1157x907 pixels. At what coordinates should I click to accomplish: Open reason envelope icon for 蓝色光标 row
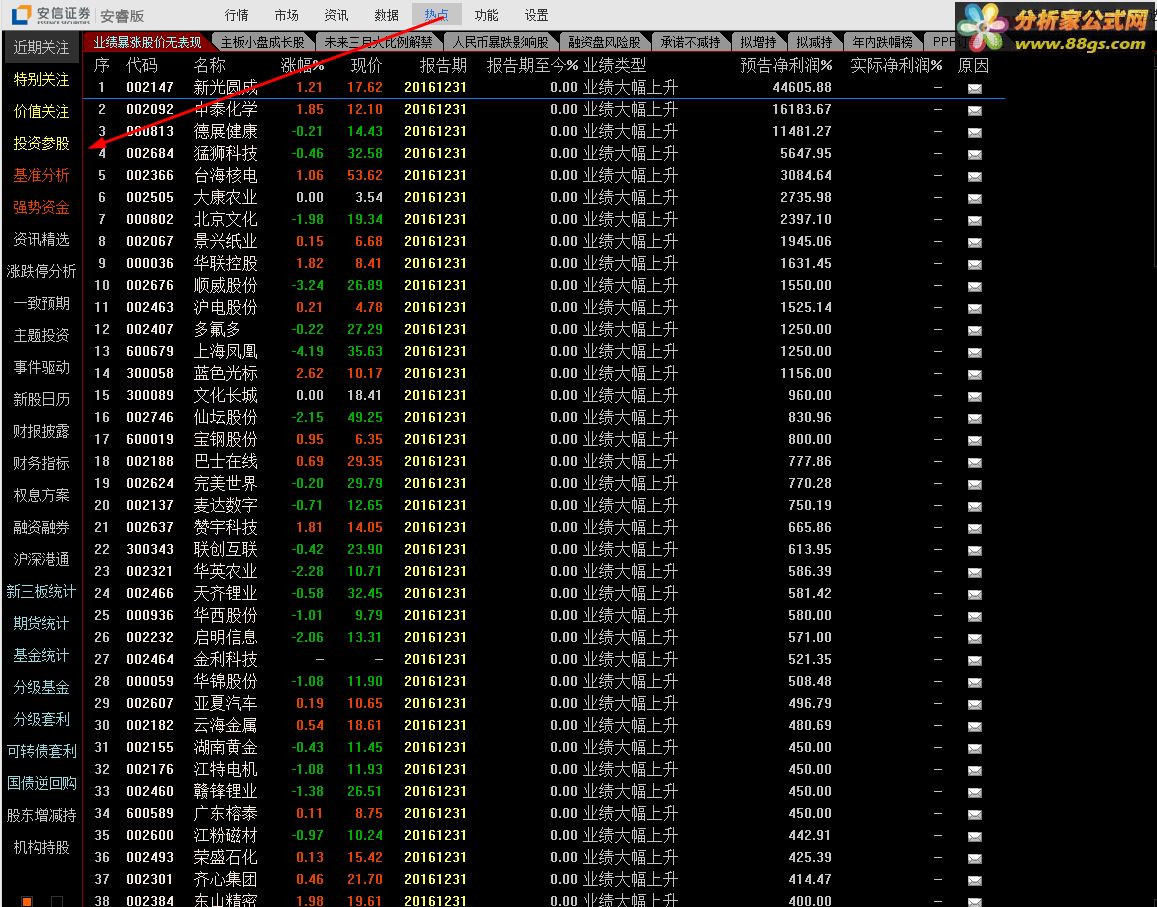pyautogui.click(x=975, y=374)
